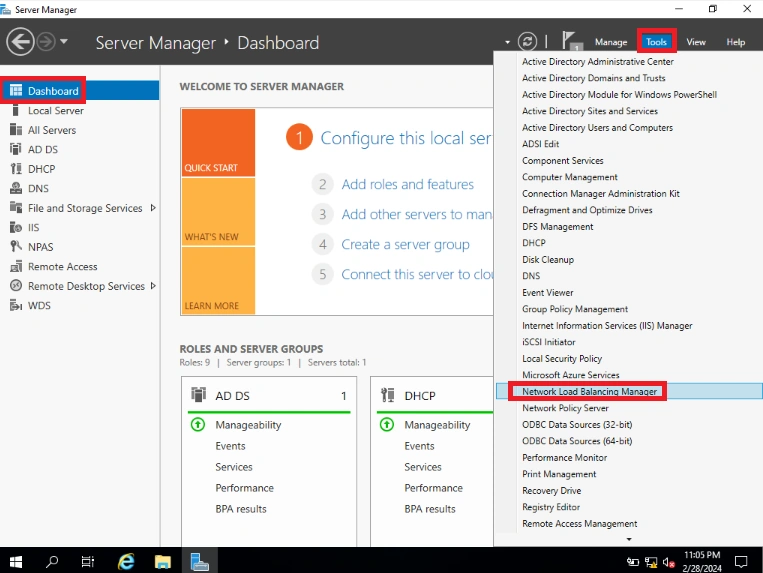763x573 pixels.
Task: Click Add roles and features link
Action: point(407,184)
